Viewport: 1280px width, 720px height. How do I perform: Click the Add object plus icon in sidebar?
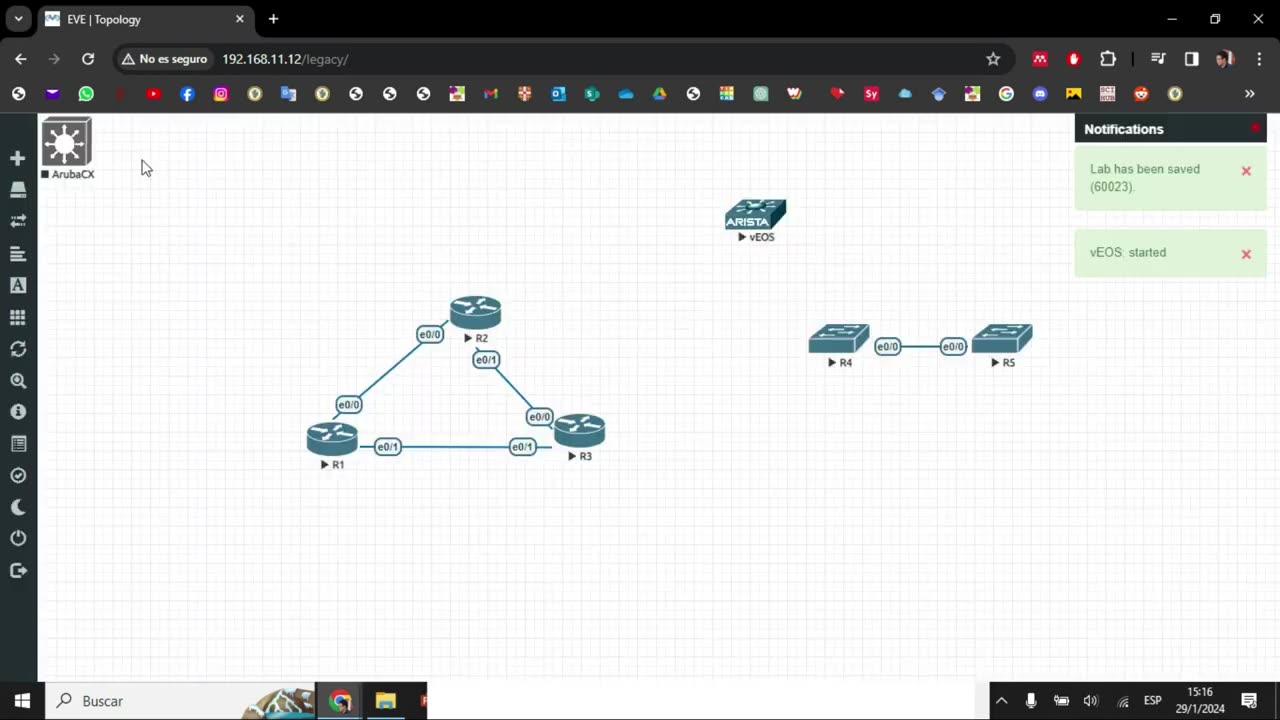click(x=17, y=158)
